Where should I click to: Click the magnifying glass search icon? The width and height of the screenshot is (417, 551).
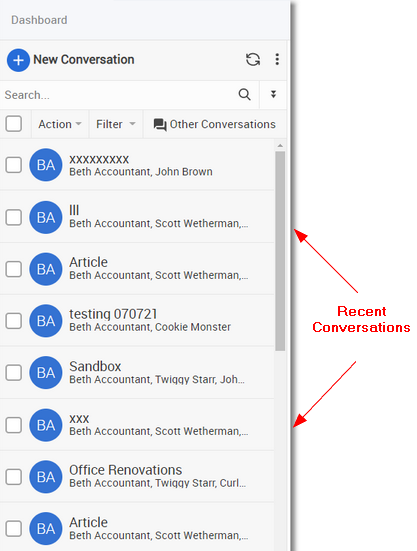[245, 94]
